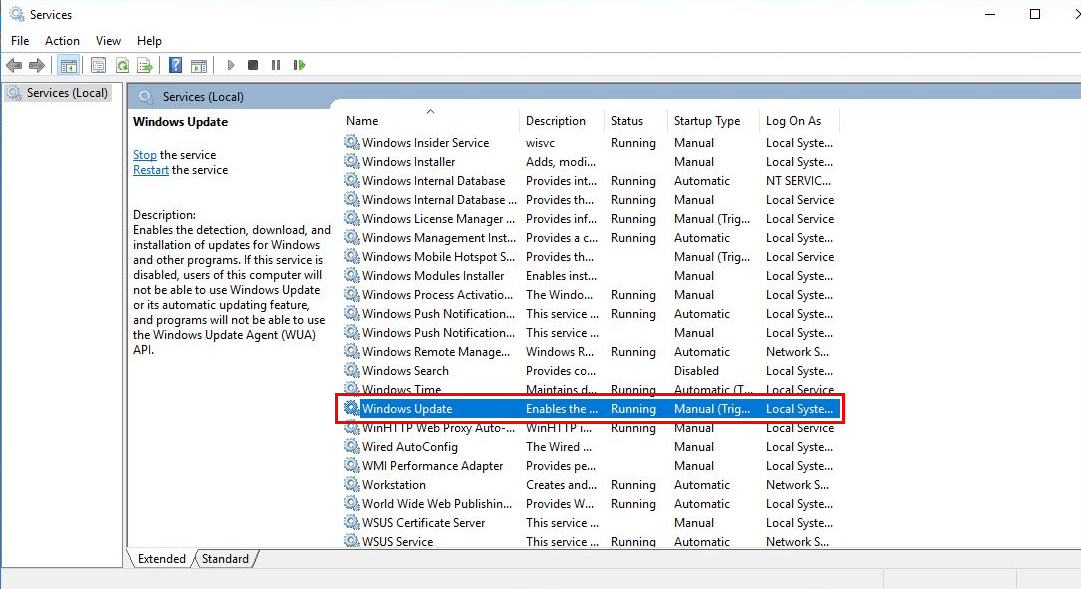Click the Adds, modi... description of Windows Installer
Viewport: 1081px width, 589px height.
pos(560,161)
